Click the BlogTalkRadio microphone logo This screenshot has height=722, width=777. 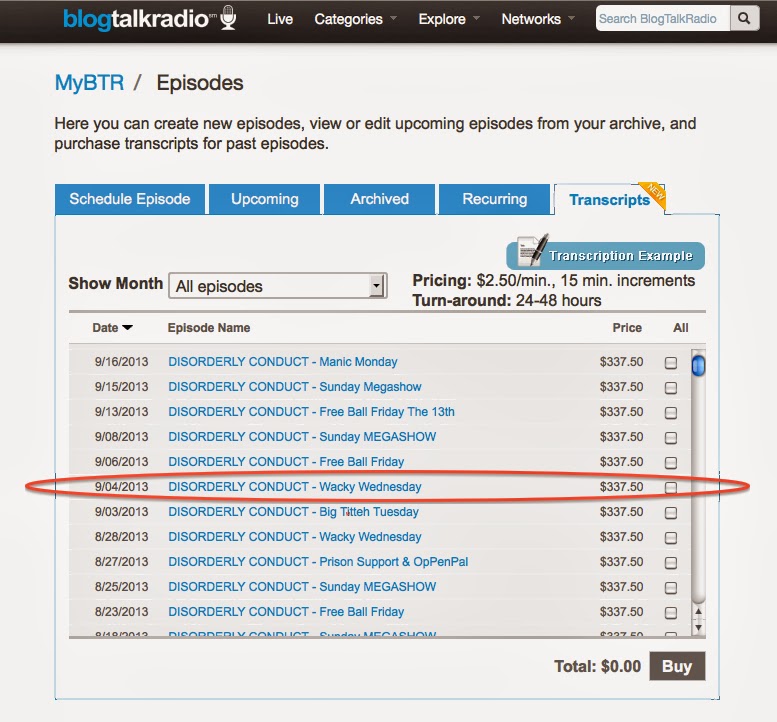tap(150, 18)
